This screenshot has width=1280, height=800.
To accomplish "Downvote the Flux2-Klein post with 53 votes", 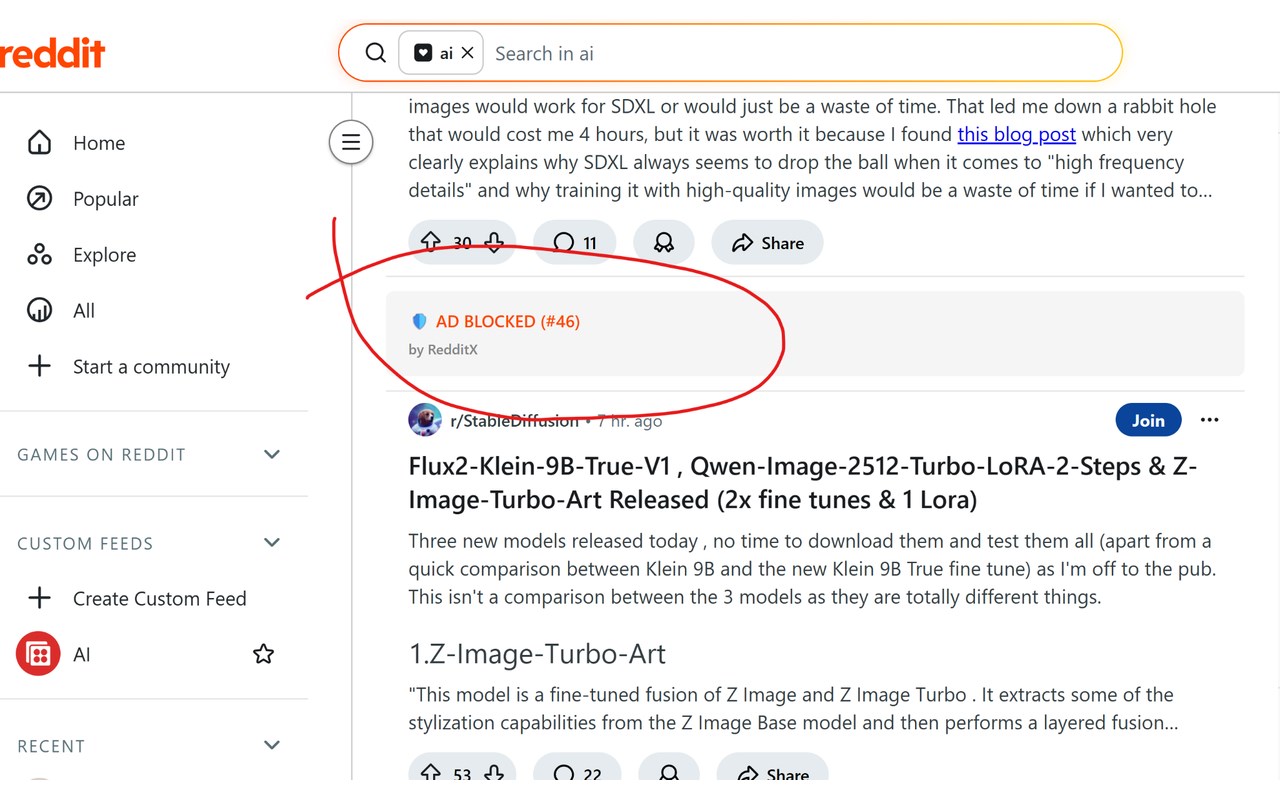I will click(x=494, y=774).
